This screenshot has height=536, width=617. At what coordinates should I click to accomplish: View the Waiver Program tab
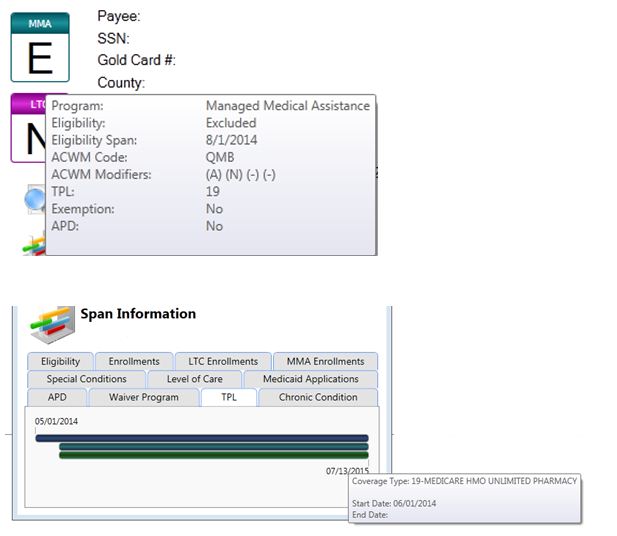(144, 397)
